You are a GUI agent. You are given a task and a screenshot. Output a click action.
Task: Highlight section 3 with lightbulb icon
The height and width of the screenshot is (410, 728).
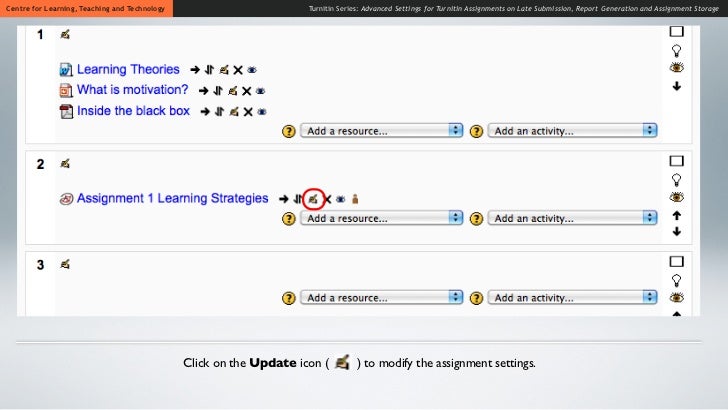point(676,280)
